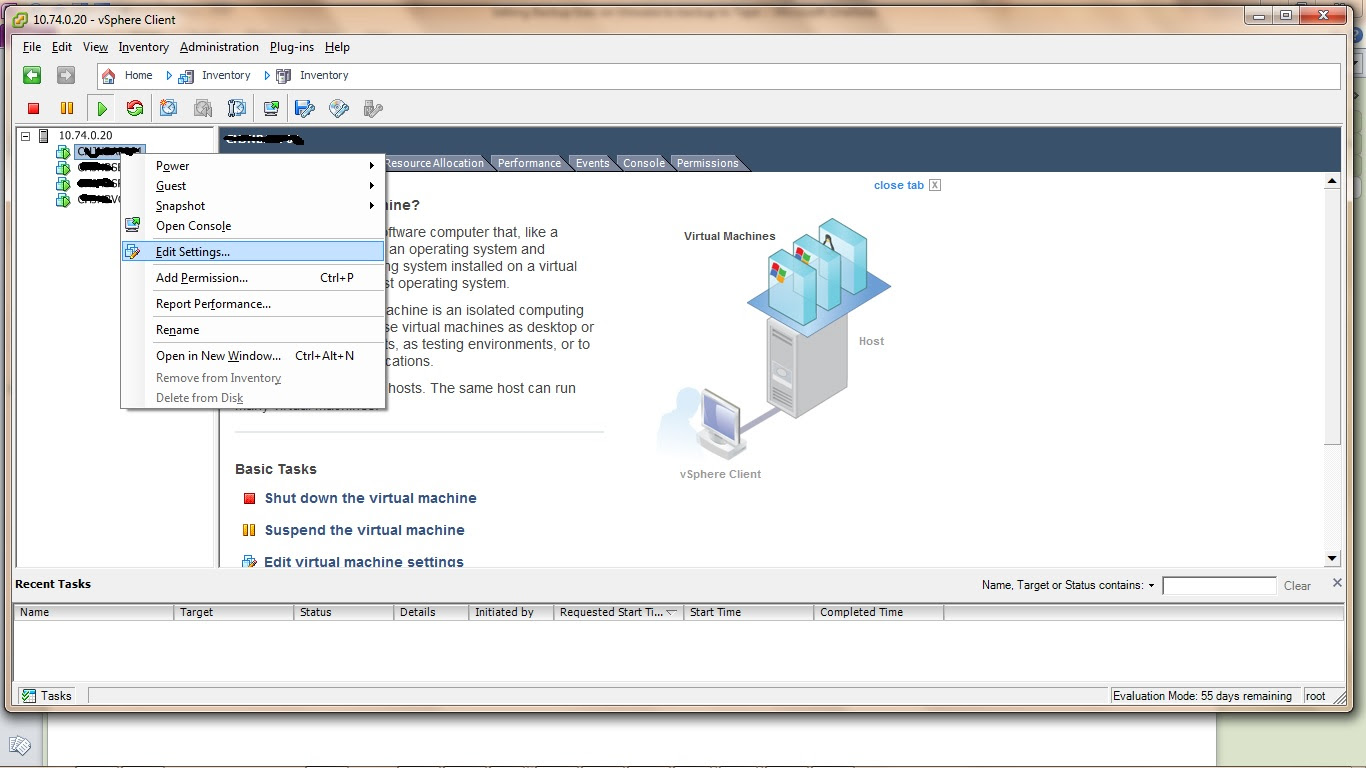Click Shut down the virtual machine link
The image size is (1366, 768).
(370, 498)
